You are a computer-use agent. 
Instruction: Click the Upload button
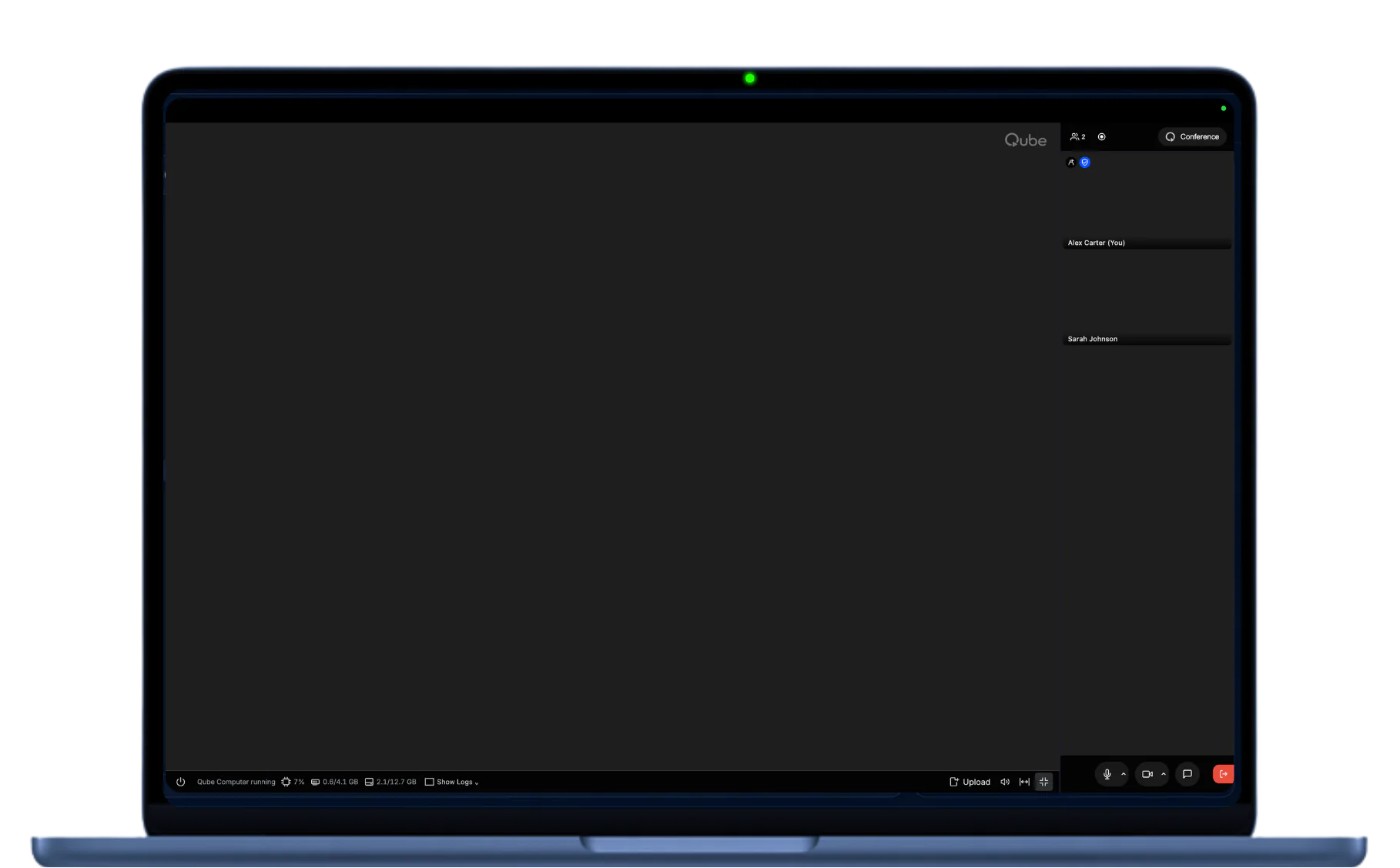tap(970, 782)
